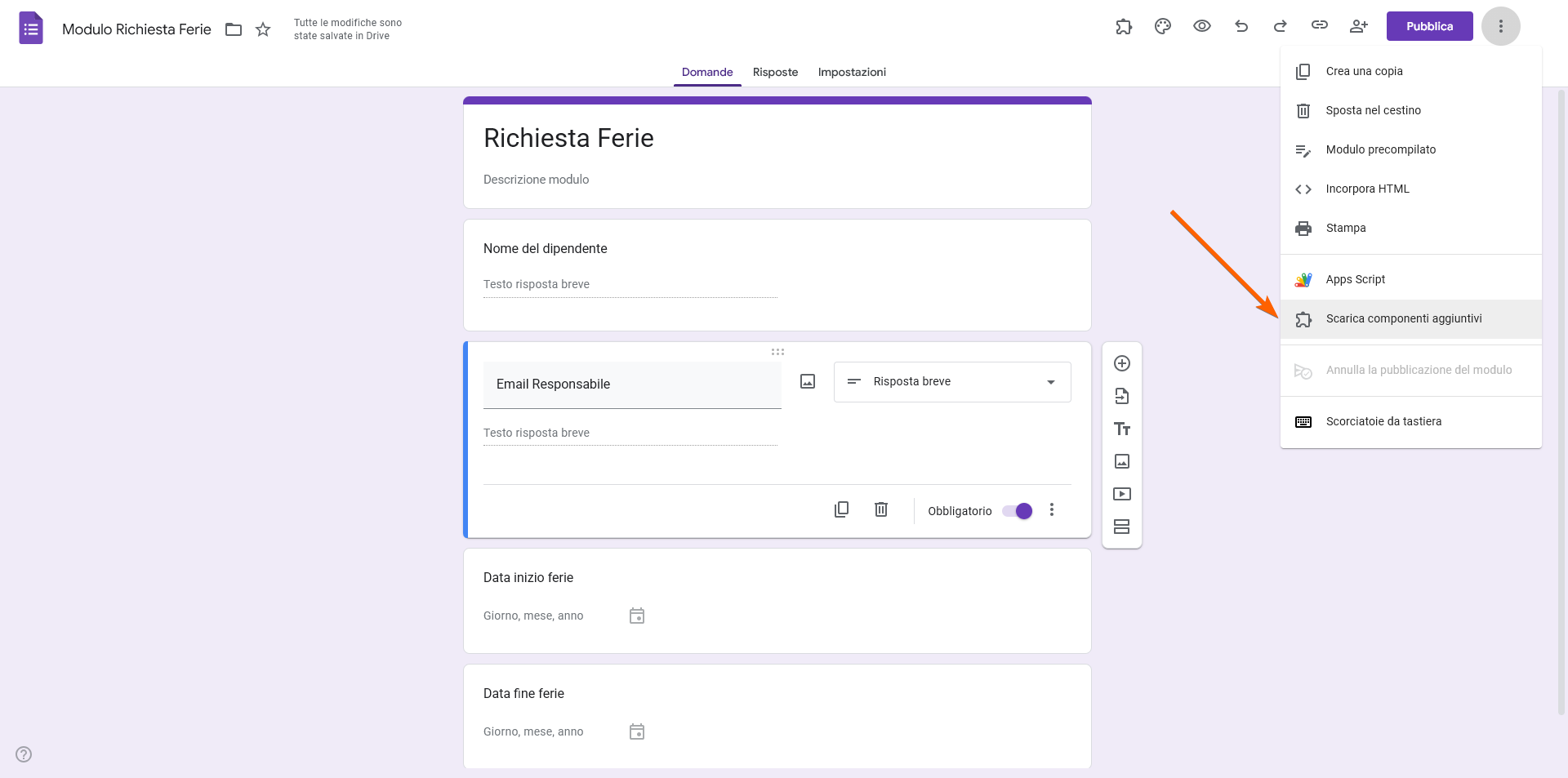This screenshot has height=778, width=1568.
Task: Preview the form with the eye icon
Action: (x=1201, y=26)
